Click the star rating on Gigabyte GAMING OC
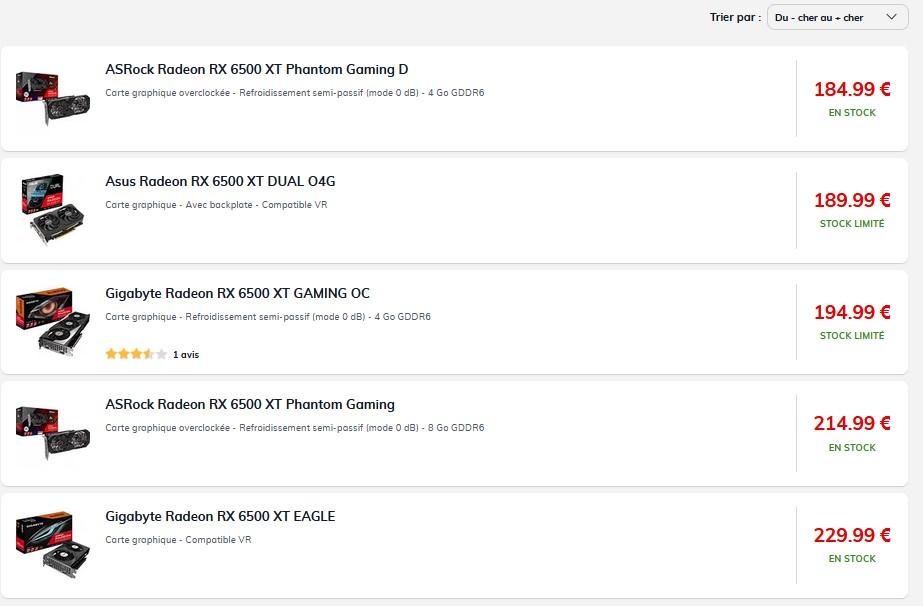This screenshot has width=923, height=606. coord(136,354)
